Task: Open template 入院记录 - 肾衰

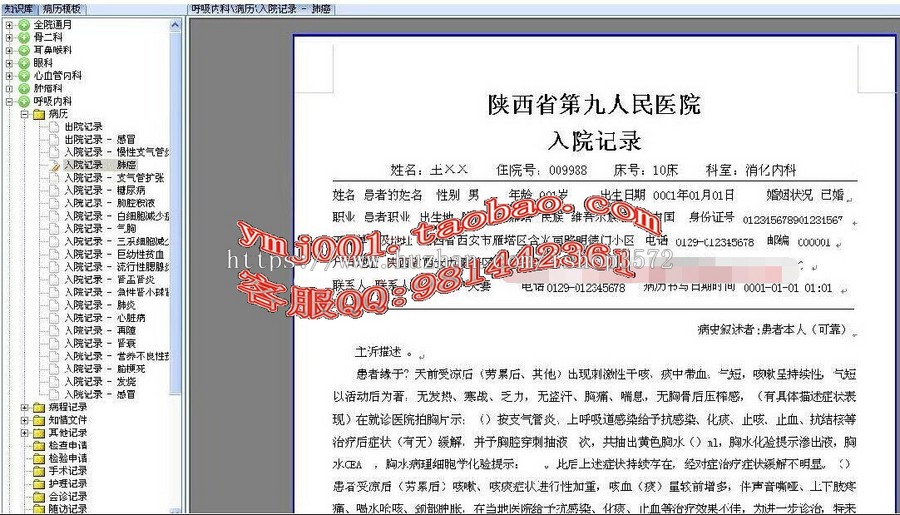Action: coord(100,343)
